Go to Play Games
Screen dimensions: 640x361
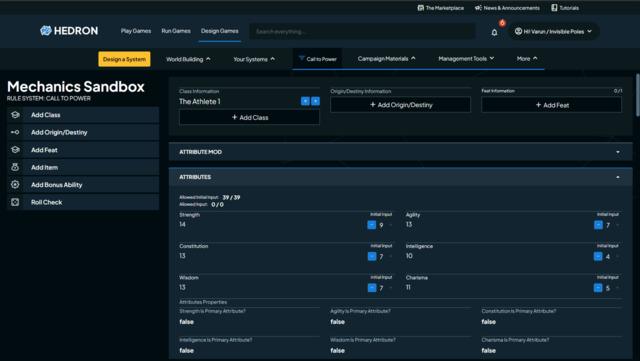pyautogui.click(x=136, y=31)
